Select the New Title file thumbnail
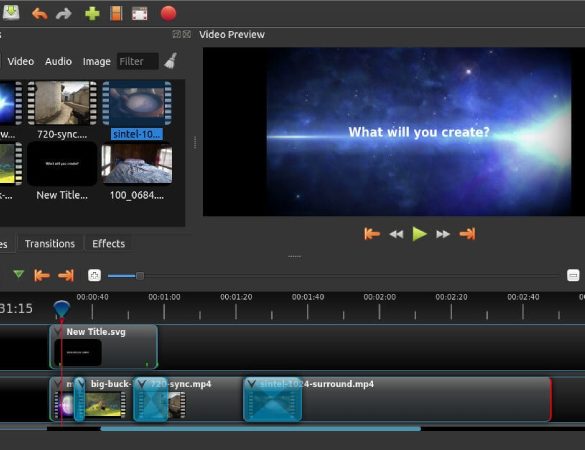Screen dimensions: 585x450 coord(62,164)
